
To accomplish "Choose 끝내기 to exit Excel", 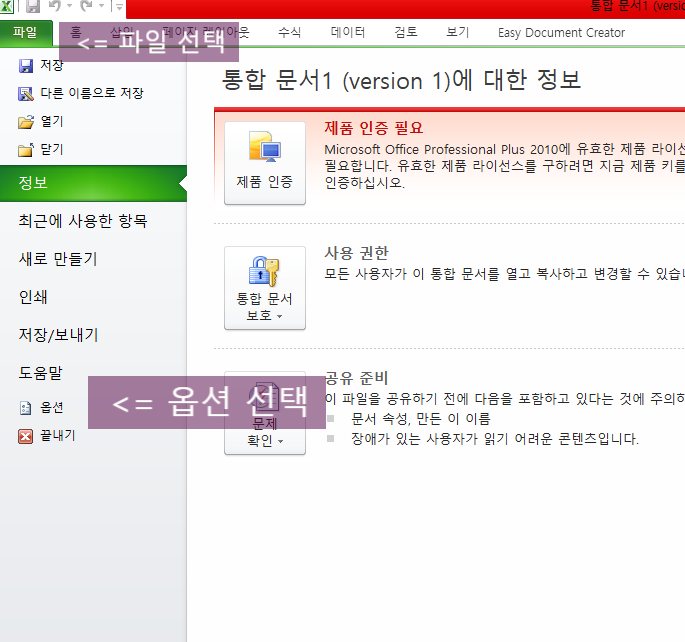I will pos(58,435).
